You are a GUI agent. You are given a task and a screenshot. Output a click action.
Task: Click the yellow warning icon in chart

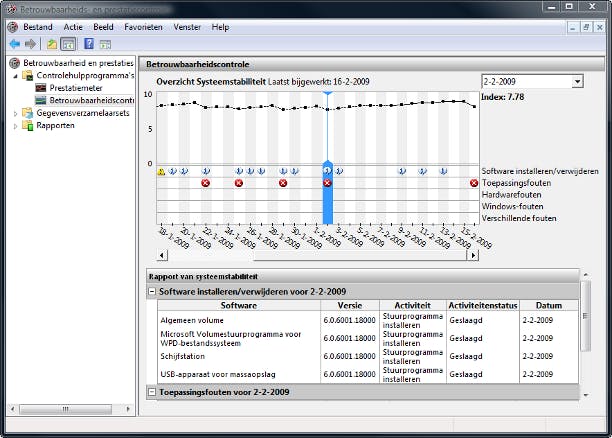click(161, 172)
